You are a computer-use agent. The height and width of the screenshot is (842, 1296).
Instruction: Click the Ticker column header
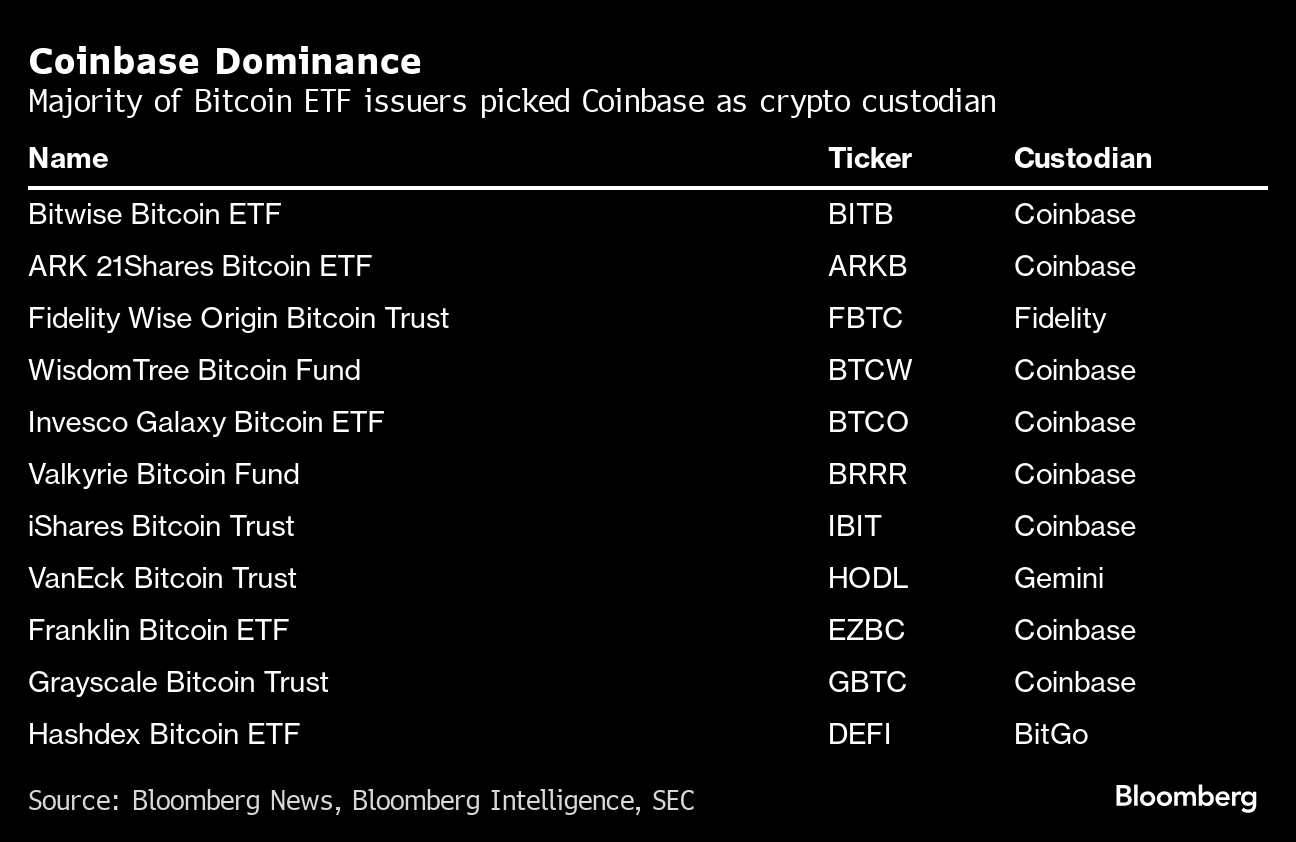pyautogui.click(x=870, y=158)
